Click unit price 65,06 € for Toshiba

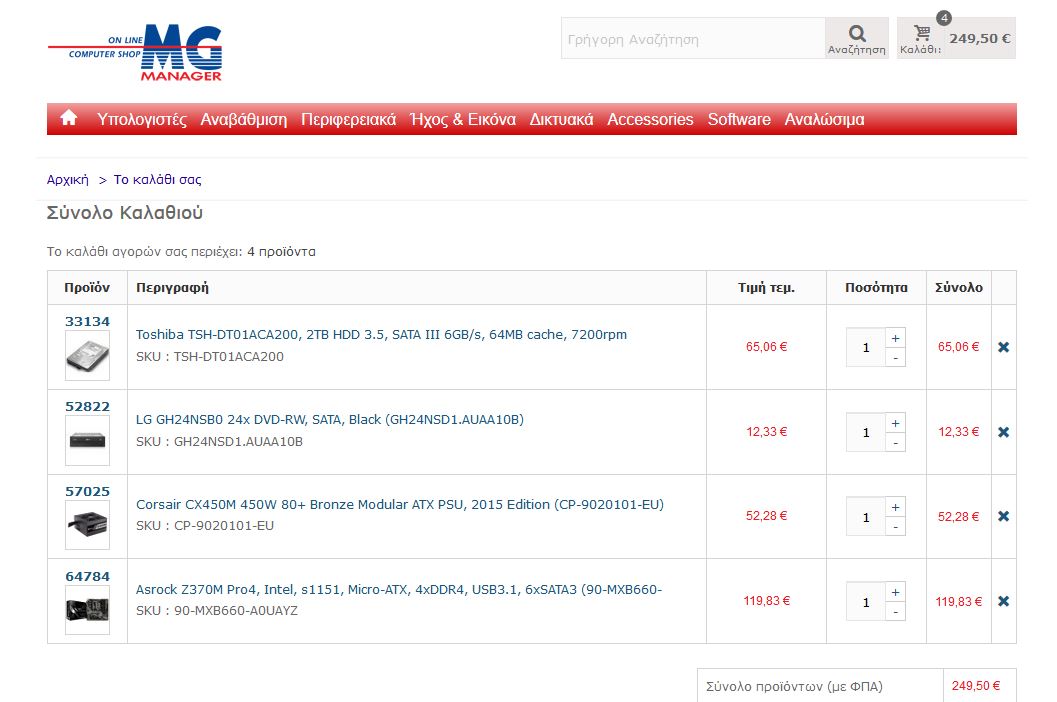click(x=766, y=347)
